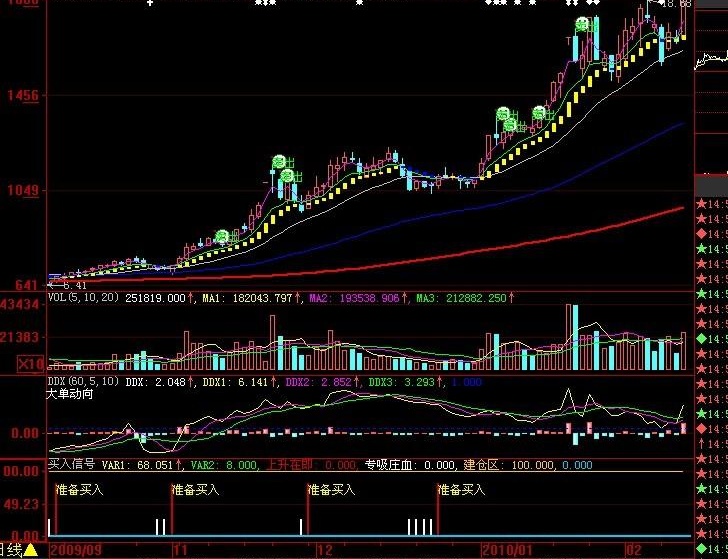Click the VAR1: 68.051 readout
This screenshot has height=559, width=728.
137,465
